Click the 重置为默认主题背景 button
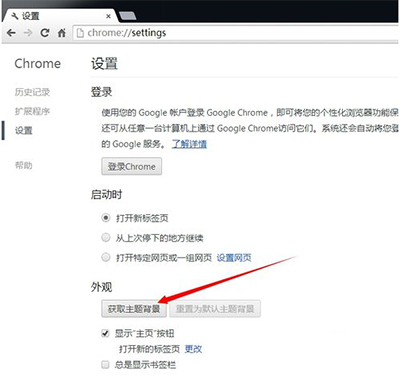This screenshot has height=392, width=400. point(215,309)
